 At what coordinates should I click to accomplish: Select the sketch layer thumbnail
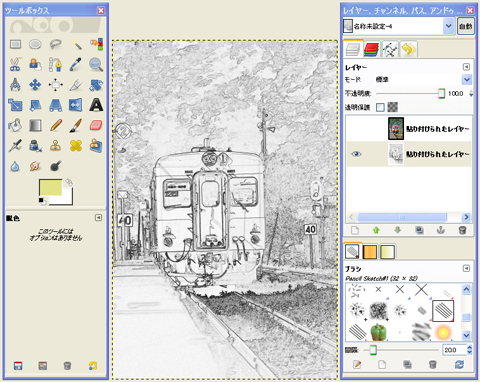(x=396, y=154)
